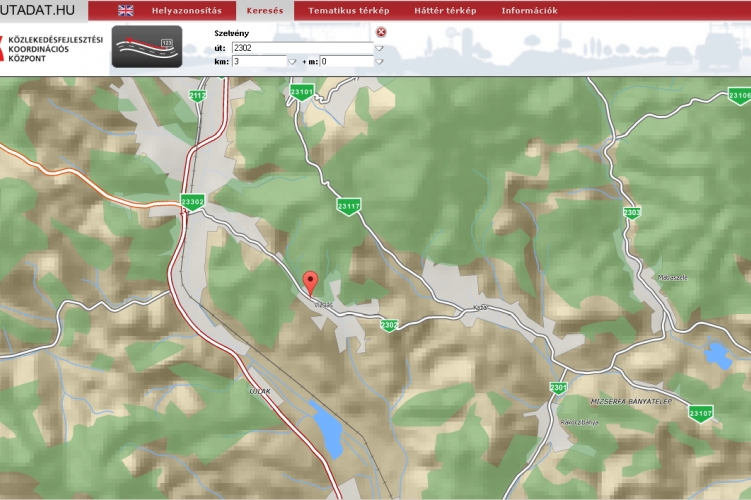Viewport: 751px width, 500px height.
Task: Click road shield 2112 on the map
Action: point(197,95)
